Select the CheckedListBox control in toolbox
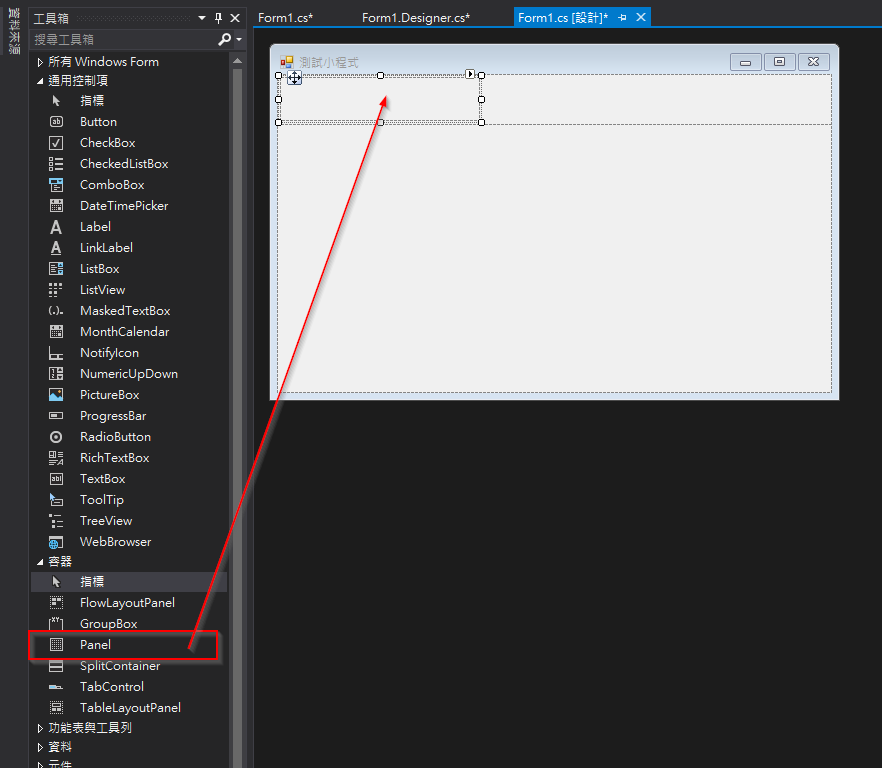Viewport: 882px width, 768px height. point(123,164)
